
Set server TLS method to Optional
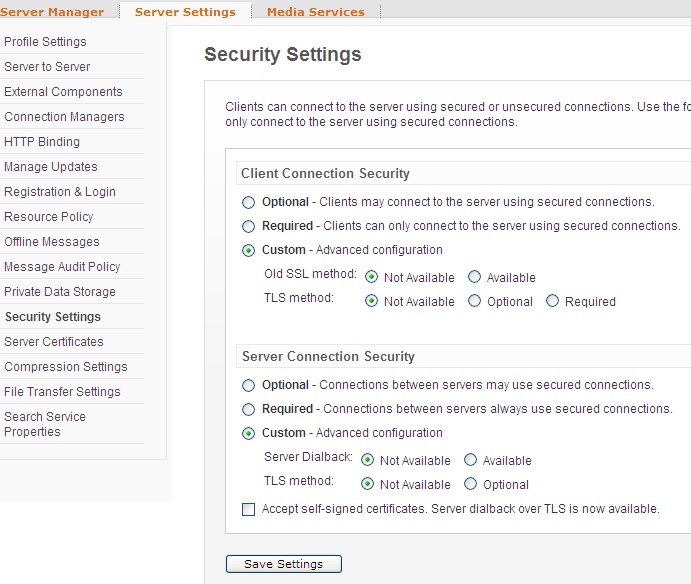tap(470, 484)
